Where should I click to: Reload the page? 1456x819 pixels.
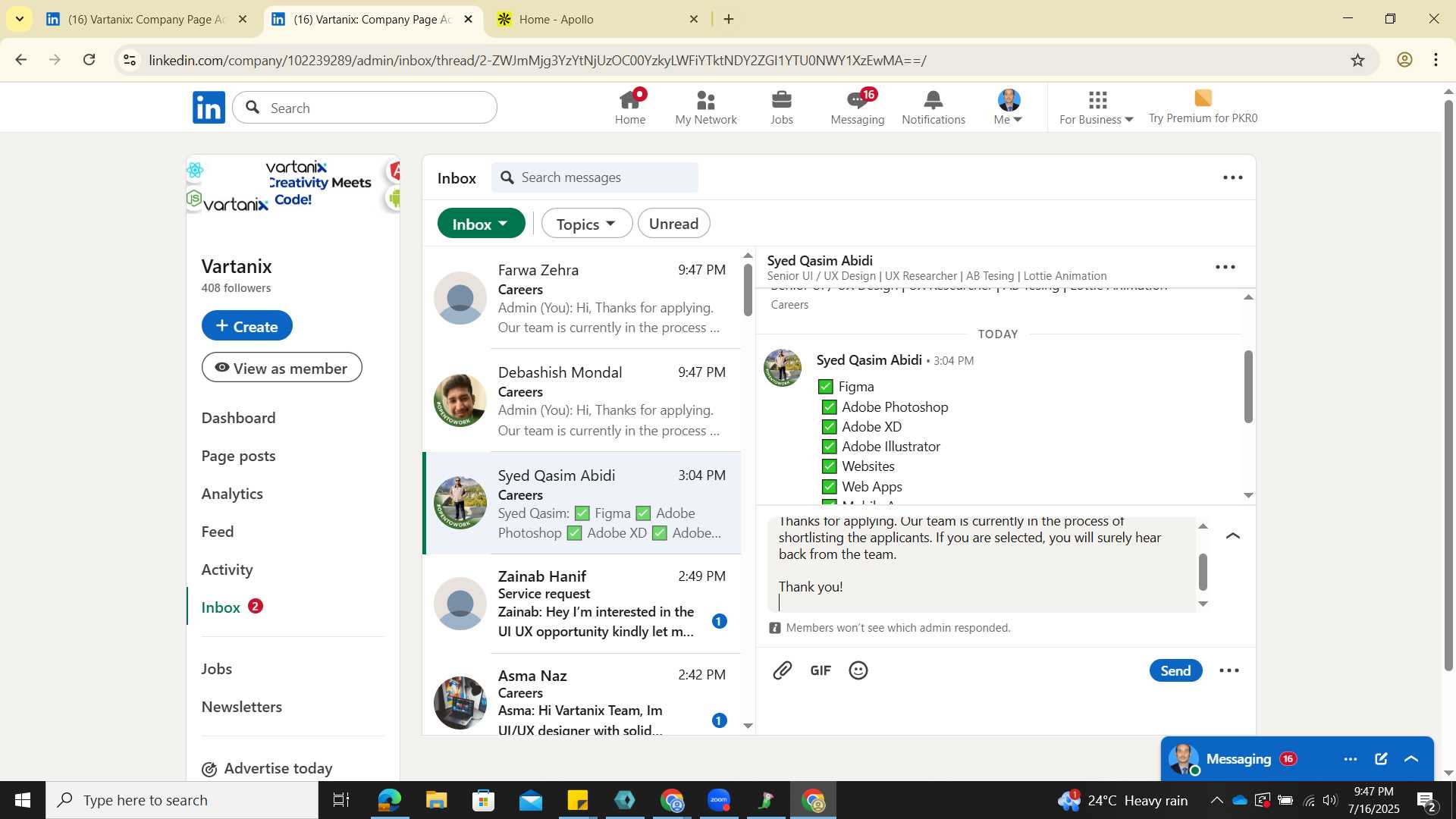89,60
